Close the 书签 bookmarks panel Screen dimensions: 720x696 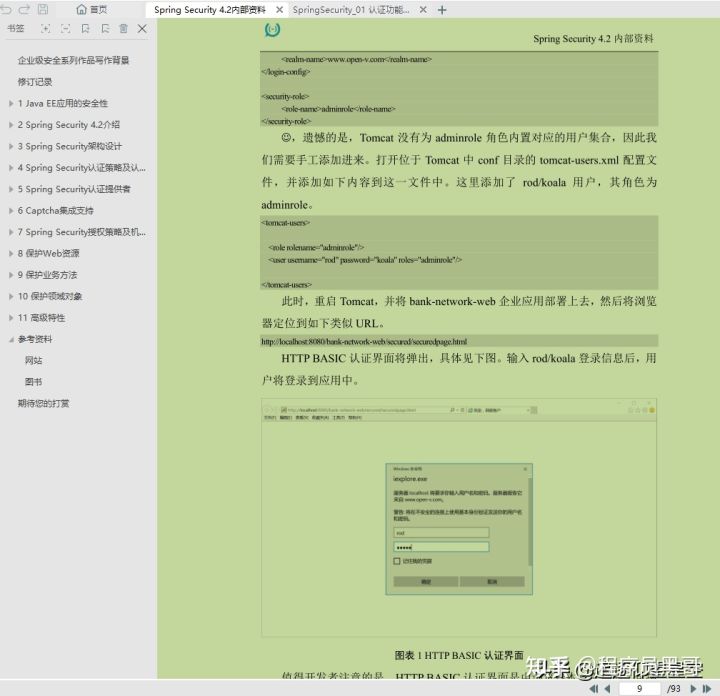(x=142, y=28)
